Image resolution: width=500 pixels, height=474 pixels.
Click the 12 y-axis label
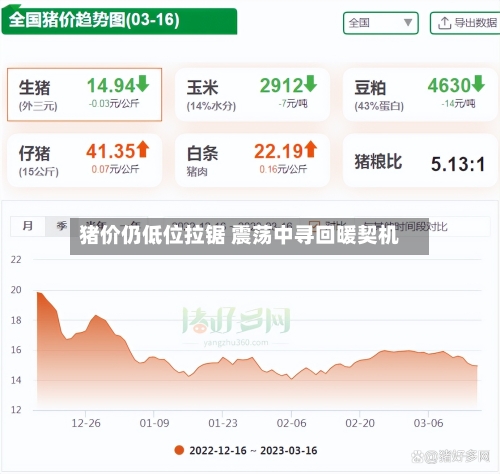[16, 410]
